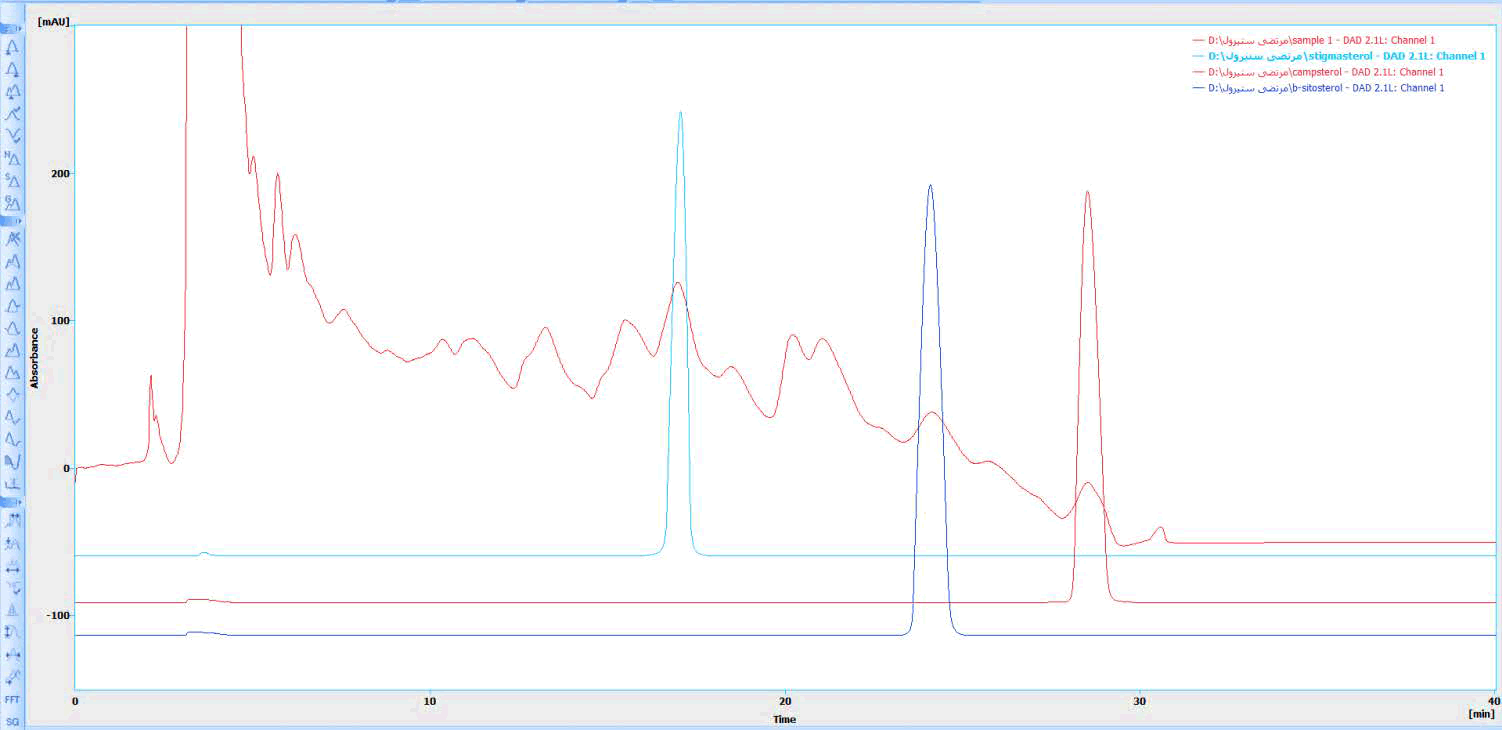1502x730 pixels.
Task: Expand the lowest toolbar section handle
Action: coord(12,501)
